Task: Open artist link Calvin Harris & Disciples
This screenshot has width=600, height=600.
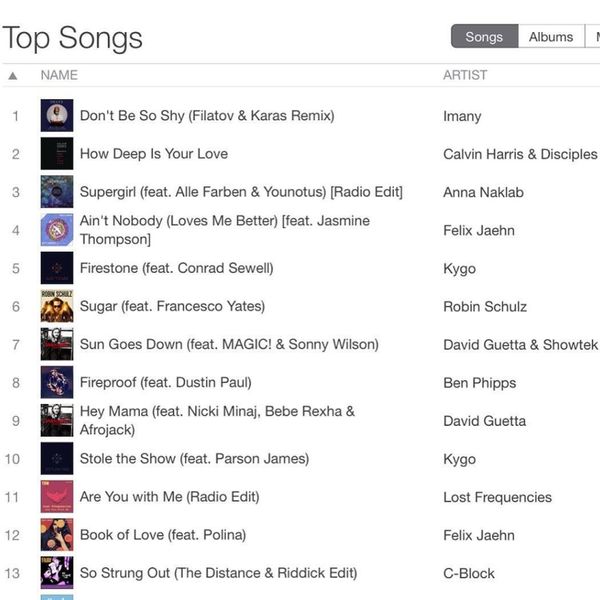Action: point(520,154)
